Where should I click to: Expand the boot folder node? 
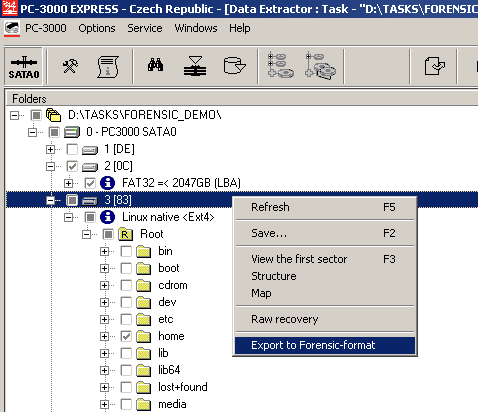(104, 269)
